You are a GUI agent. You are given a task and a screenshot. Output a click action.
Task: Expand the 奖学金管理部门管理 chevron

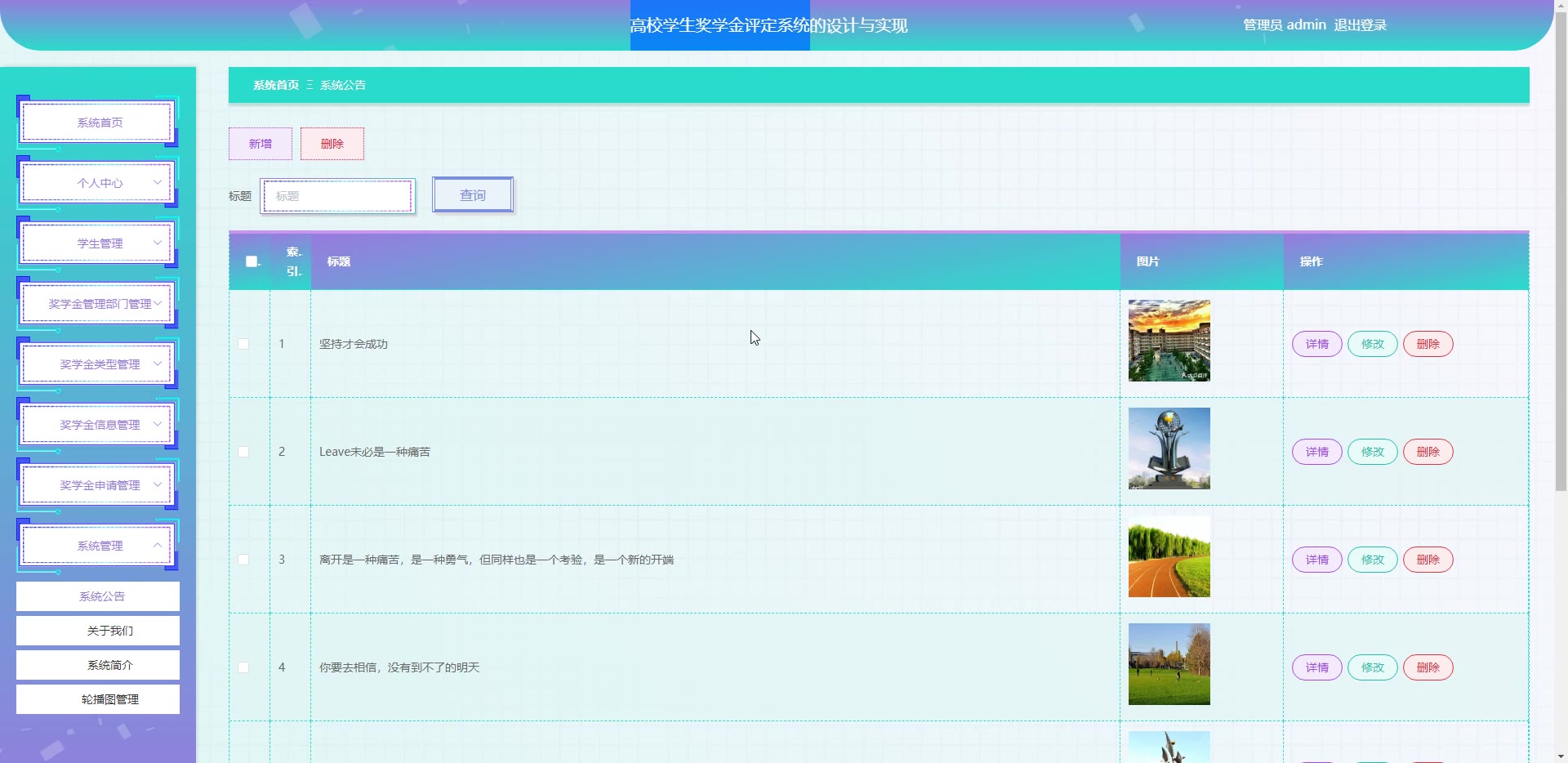pyautogui.click(x=158, y=303)
